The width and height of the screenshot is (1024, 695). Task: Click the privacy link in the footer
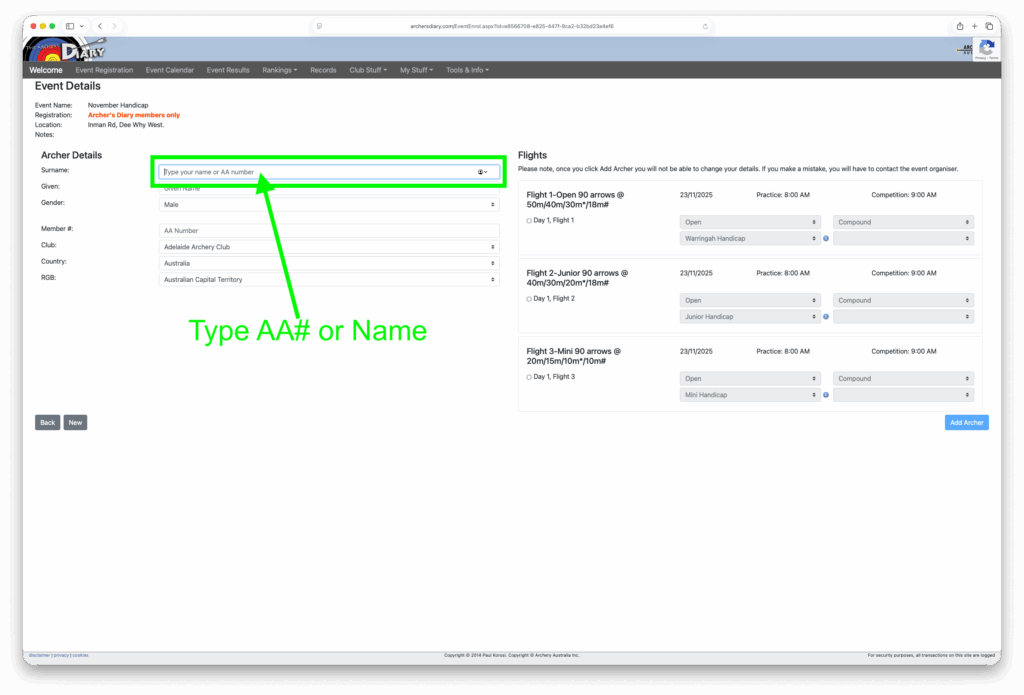click(x=62, y=655)
